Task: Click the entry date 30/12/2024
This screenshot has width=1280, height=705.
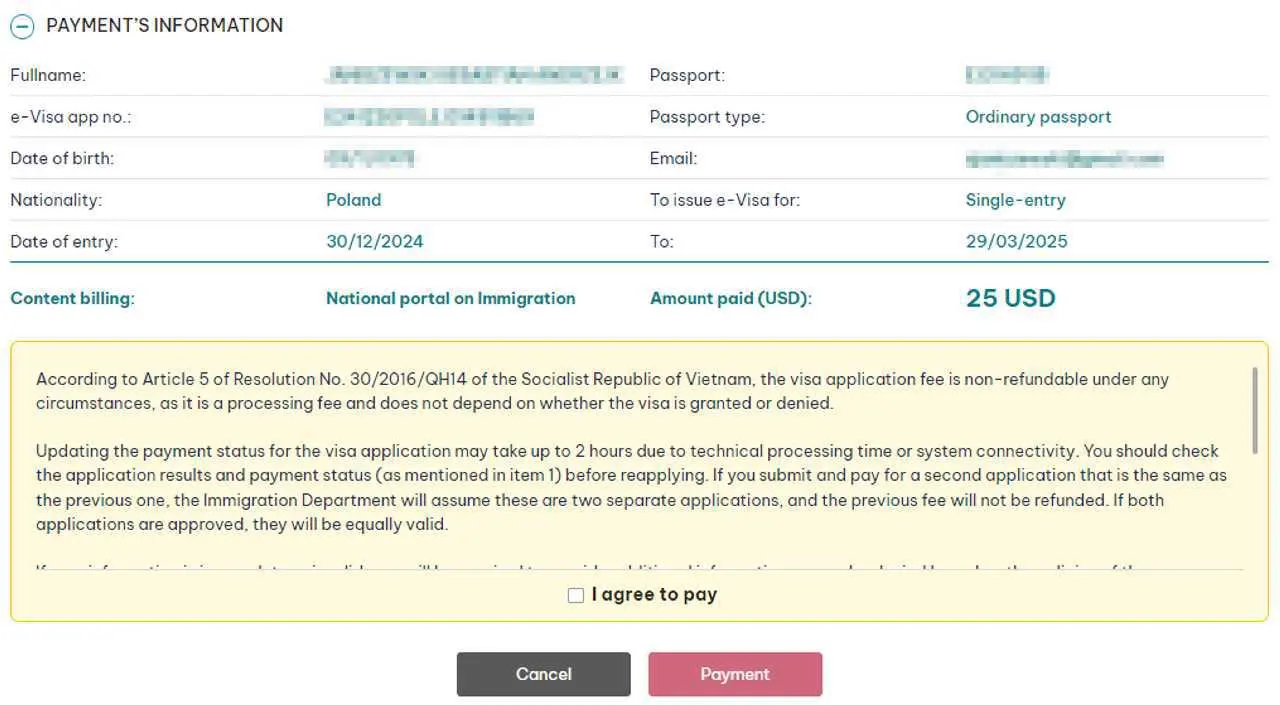Action: pos(375,241)
